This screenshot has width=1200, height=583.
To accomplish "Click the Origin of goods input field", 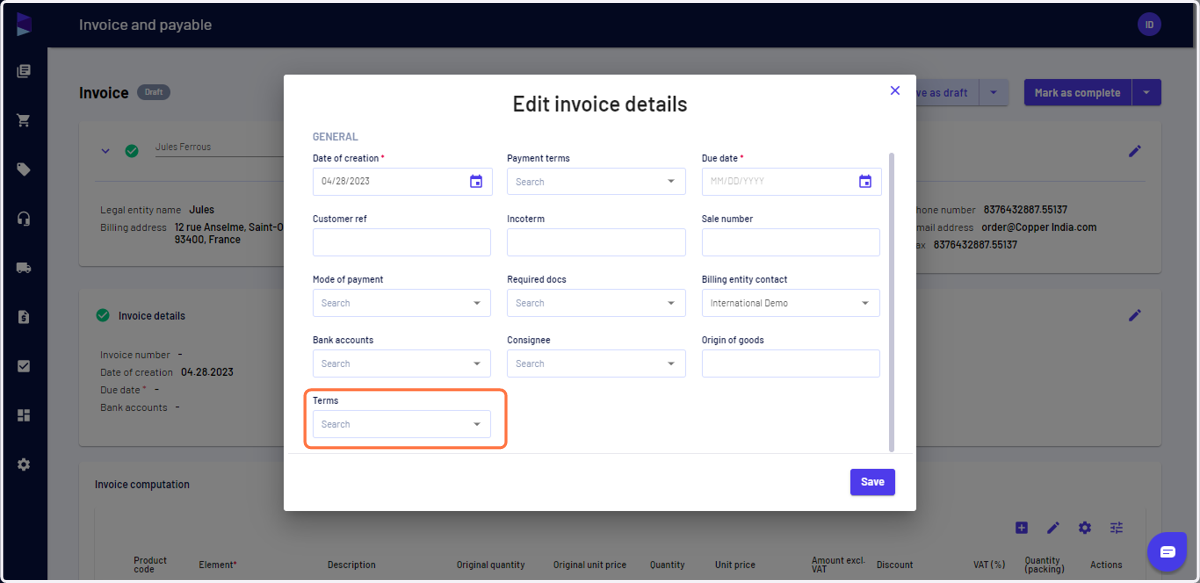I will point(791,363).
